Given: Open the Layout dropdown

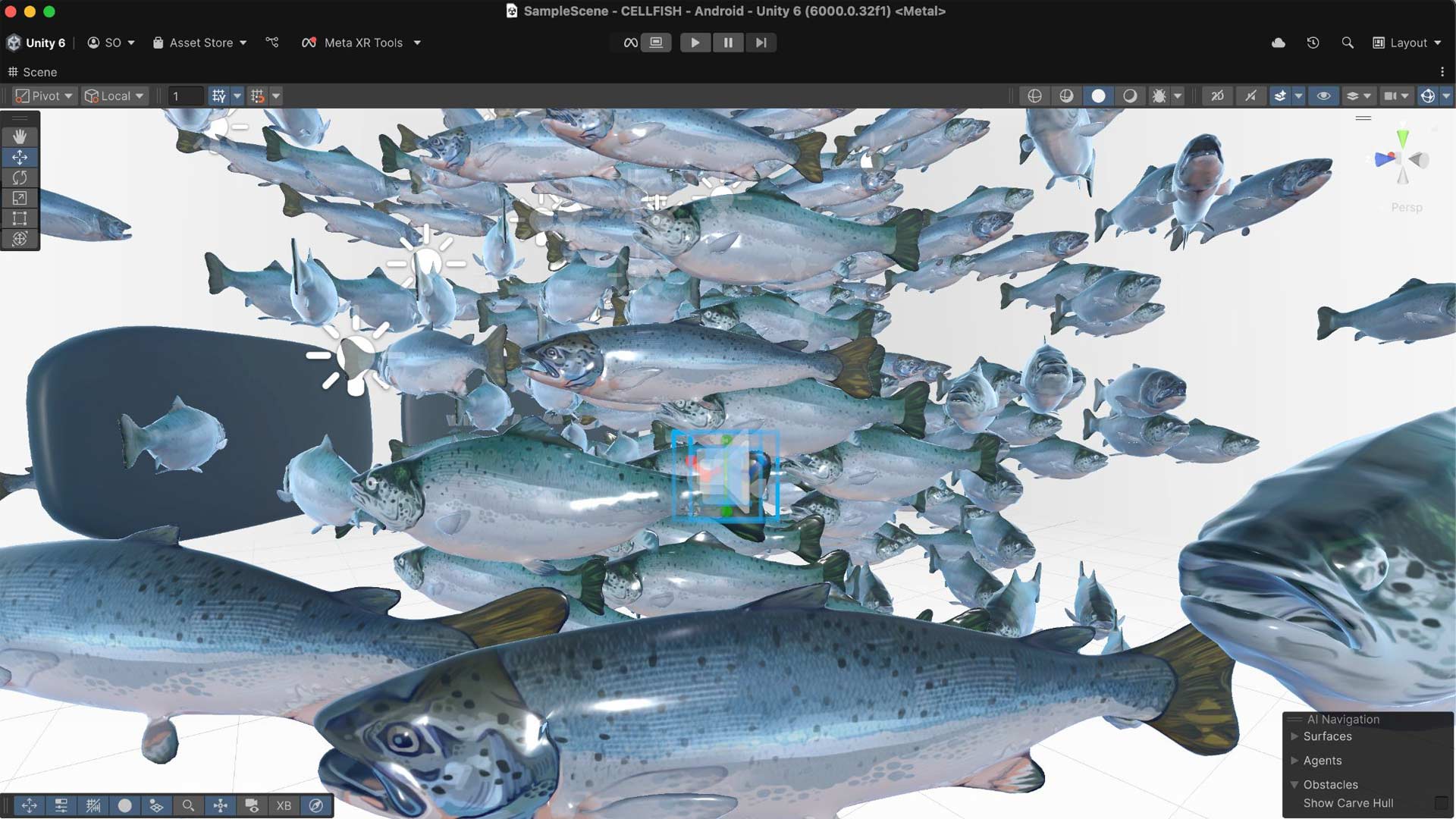Looking at the screenshot, I should click(1407, 42).
